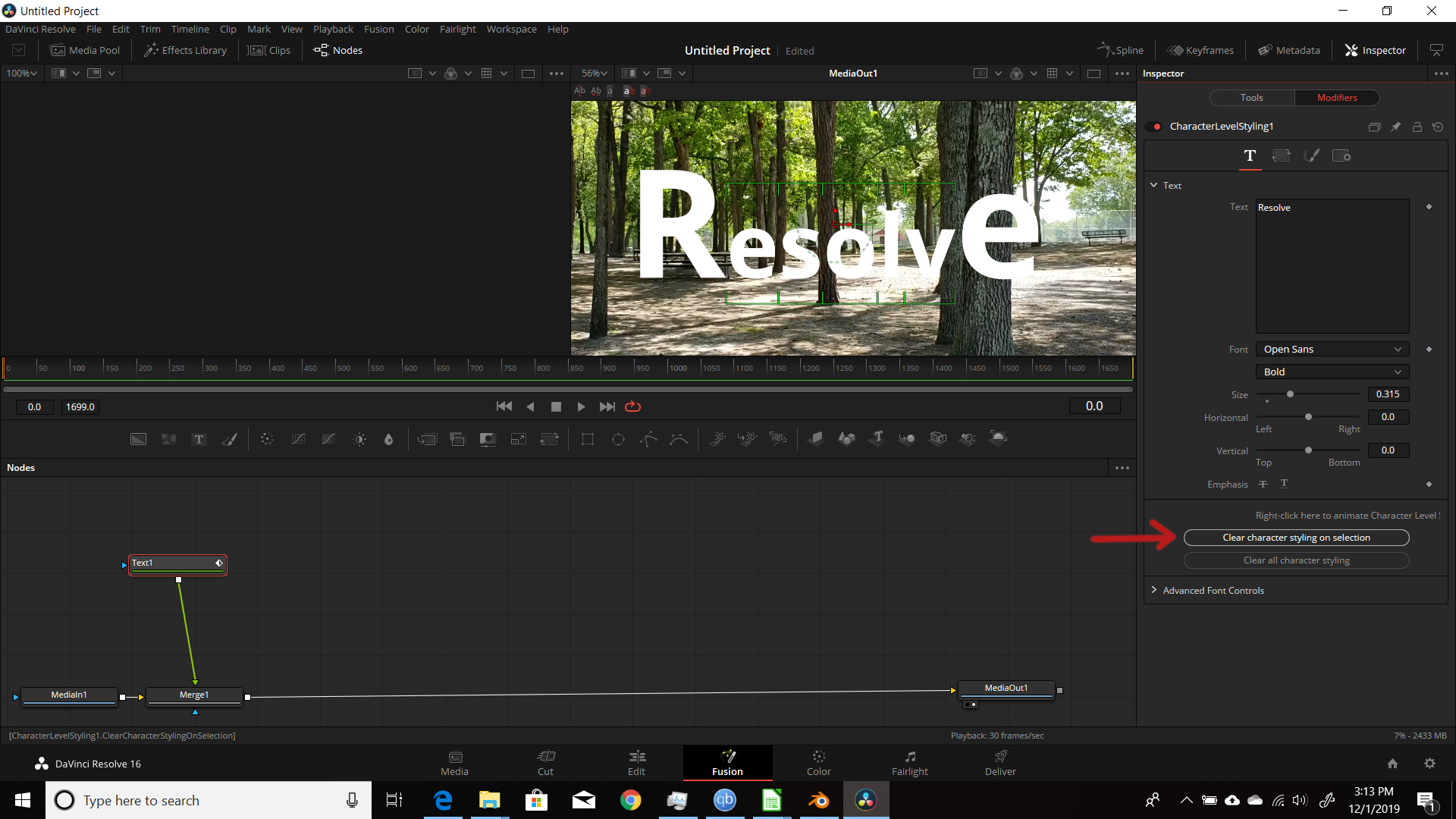Add a Text+ node from the toolbar
Screen dimensions: 1456x819
click(199, 439)
